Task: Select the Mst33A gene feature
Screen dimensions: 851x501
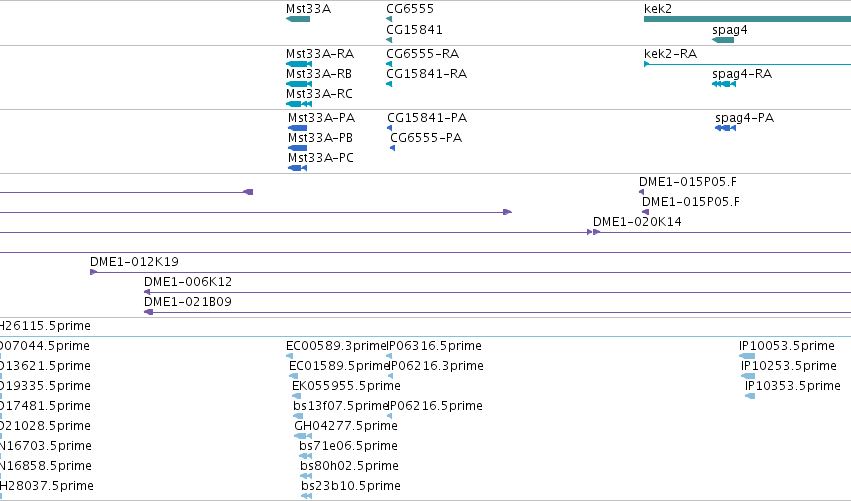Action: [298, 19]
